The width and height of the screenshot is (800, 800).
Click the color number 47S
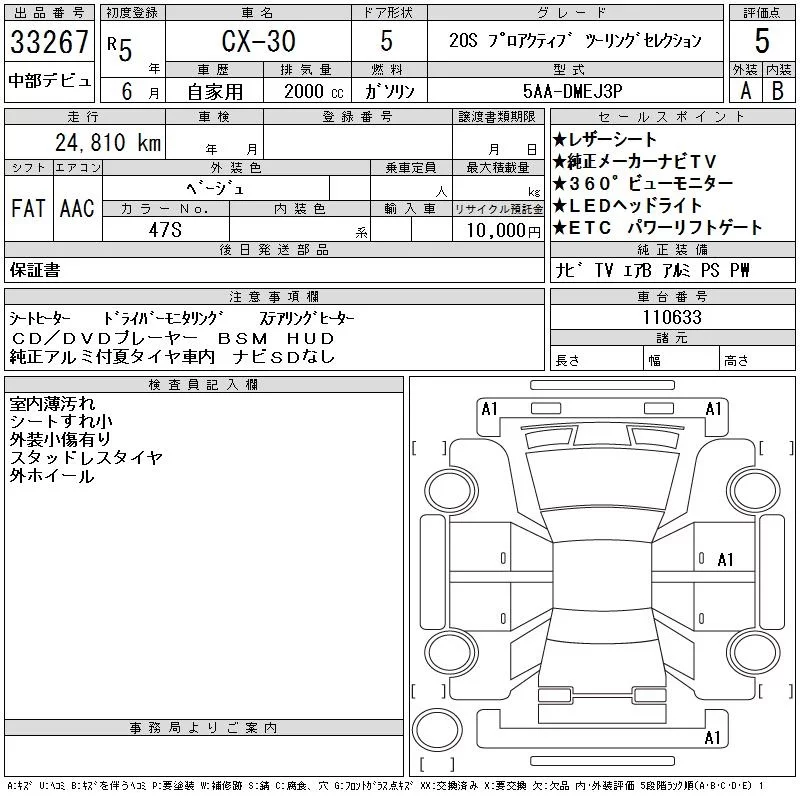pyautogui.click(x=165, y=230)
